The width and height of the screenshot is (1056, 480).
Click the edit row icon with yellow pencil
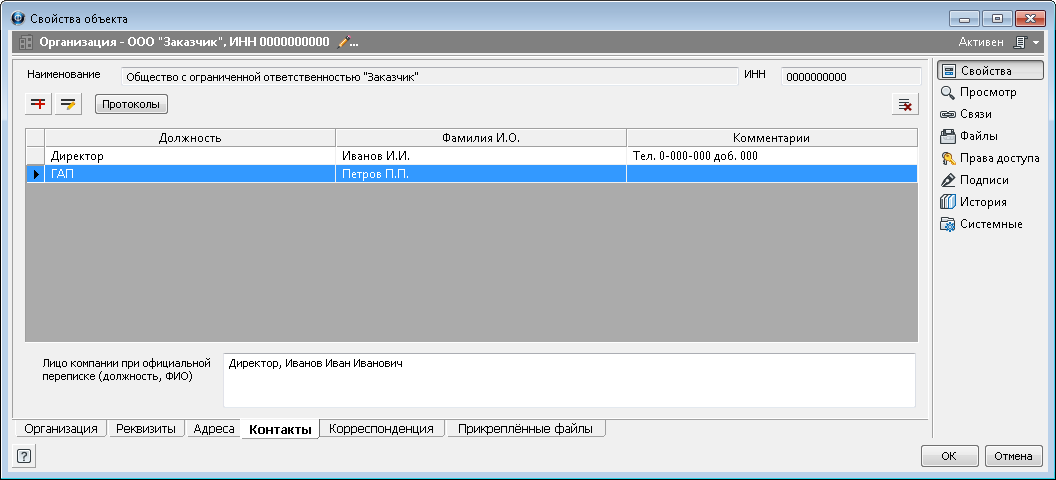pos(68,104)
